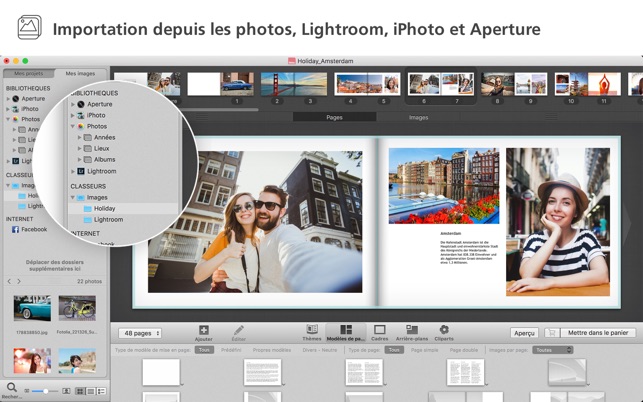Select the pages 2-3 bridge spread thumbnail
This screenshot has width=643, height=402.
[294, 84]
